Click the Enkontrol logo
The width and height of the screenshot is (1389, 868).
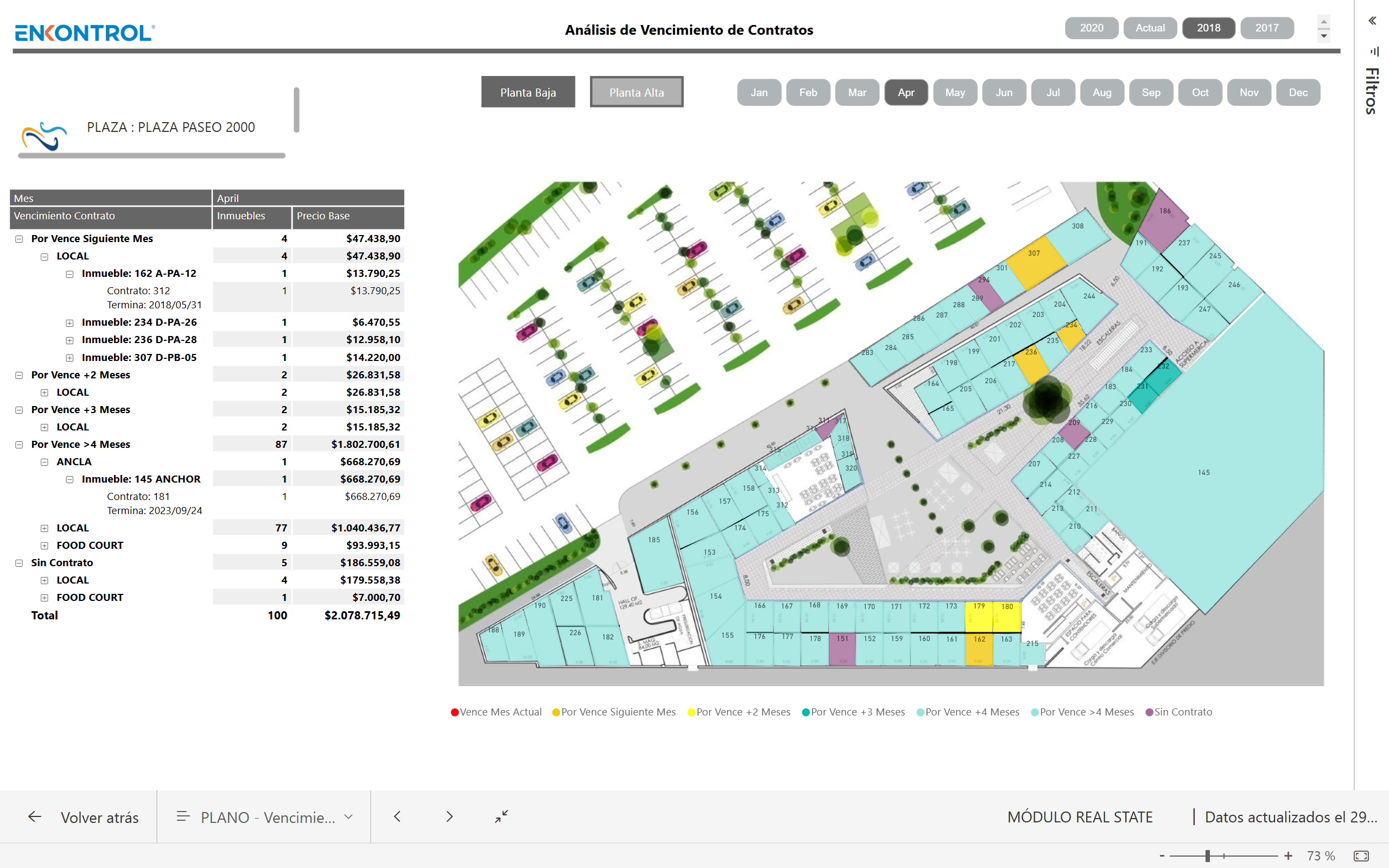pyautogui.click(x=85, y=33)
